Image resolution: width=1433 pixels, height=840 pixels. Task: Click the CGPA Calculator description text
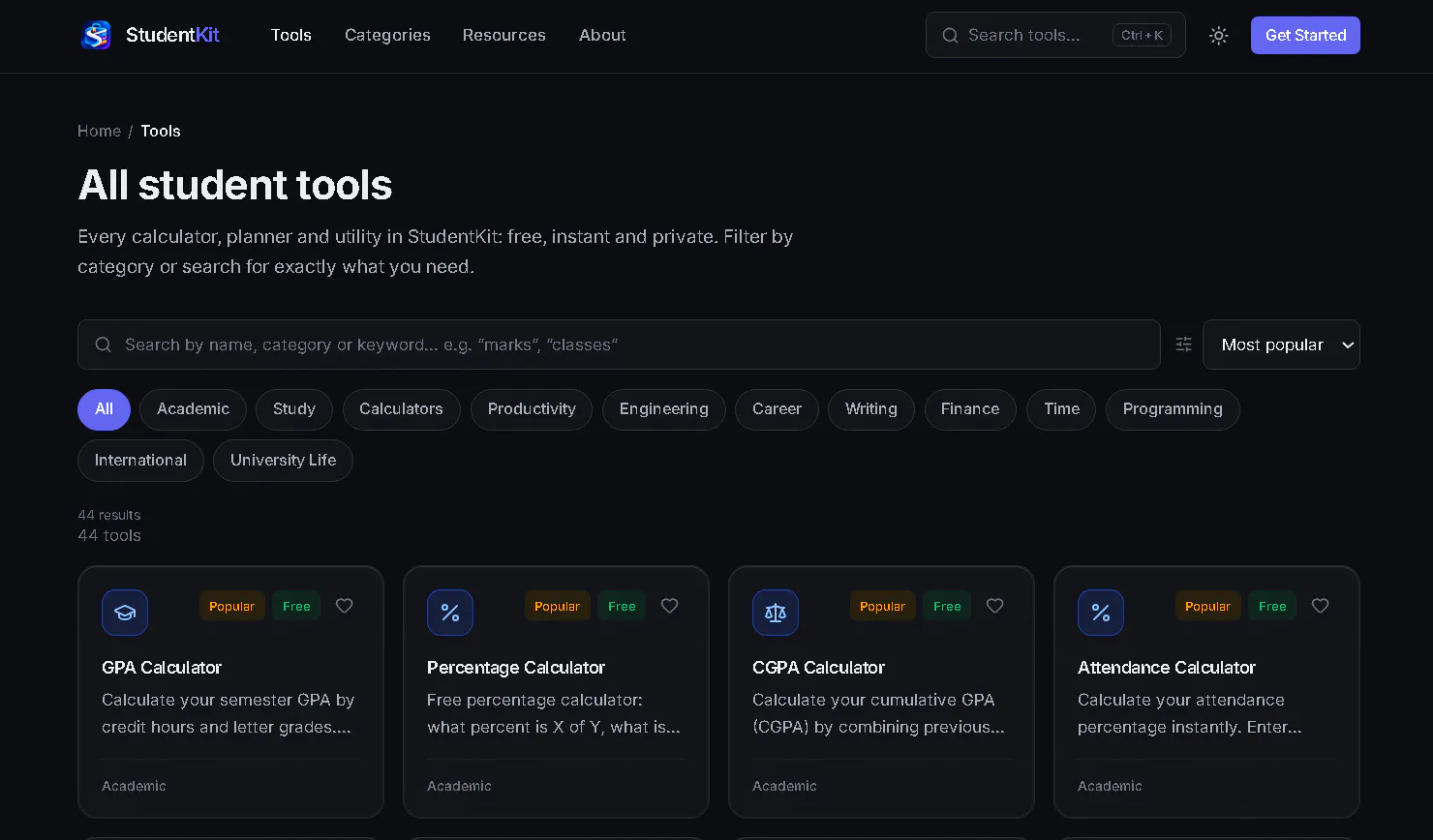point(878,713)
